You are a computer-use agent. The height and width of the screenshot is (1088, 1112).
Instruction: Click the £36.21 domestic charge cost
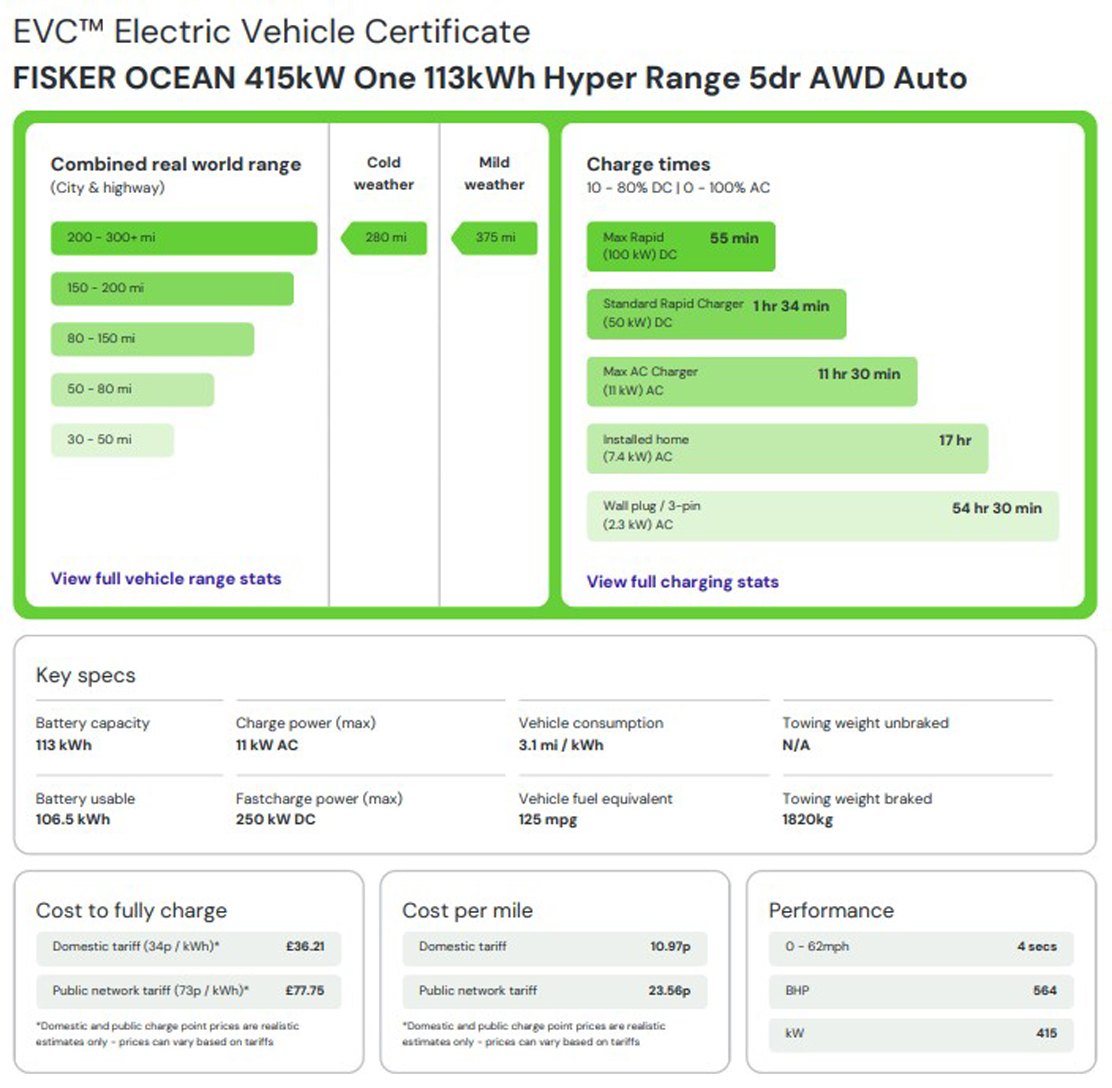[305, 947]
